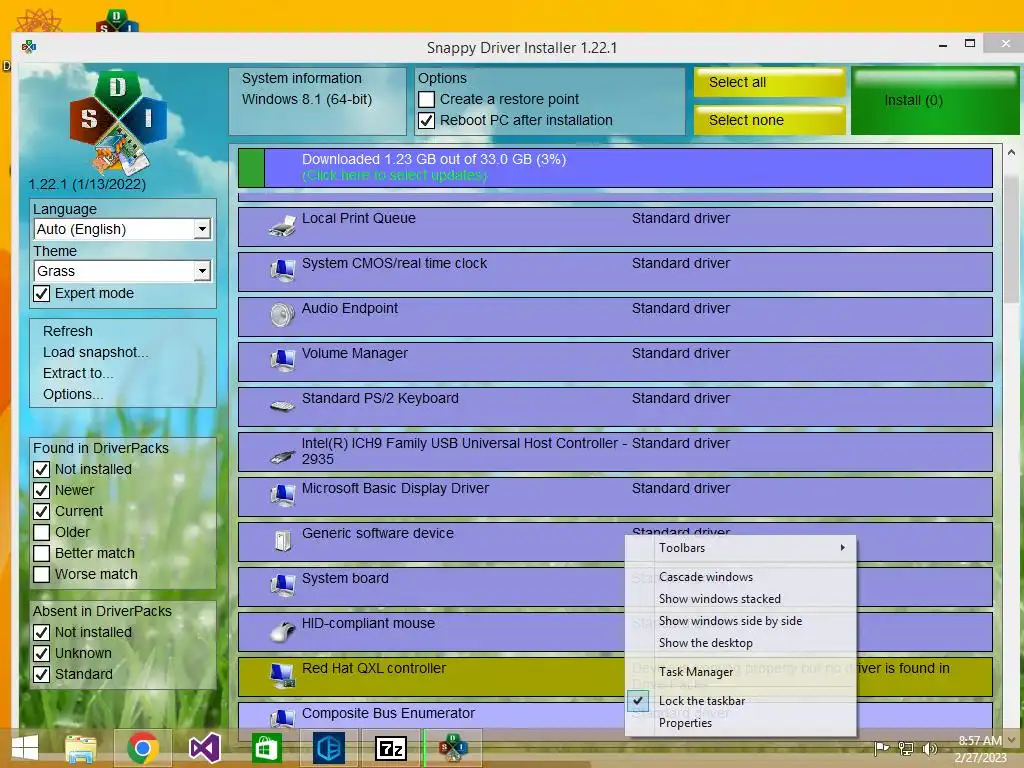Uncheck Not installed under Found in DriverPacks

tap(42, 469)
